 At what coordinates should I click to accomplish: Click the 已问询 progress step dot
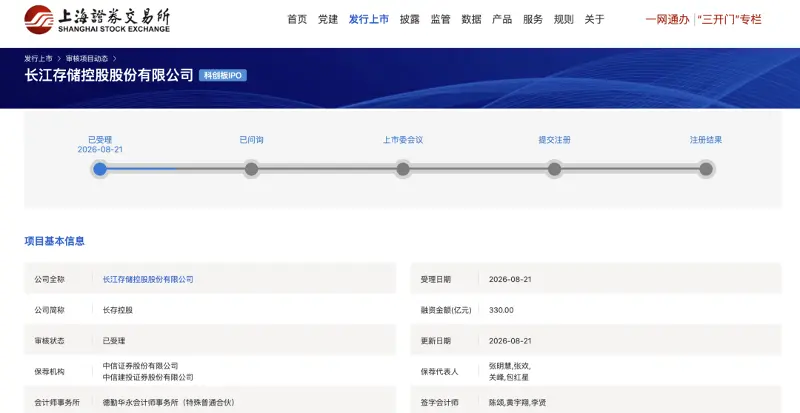click(x=251, y=169)
